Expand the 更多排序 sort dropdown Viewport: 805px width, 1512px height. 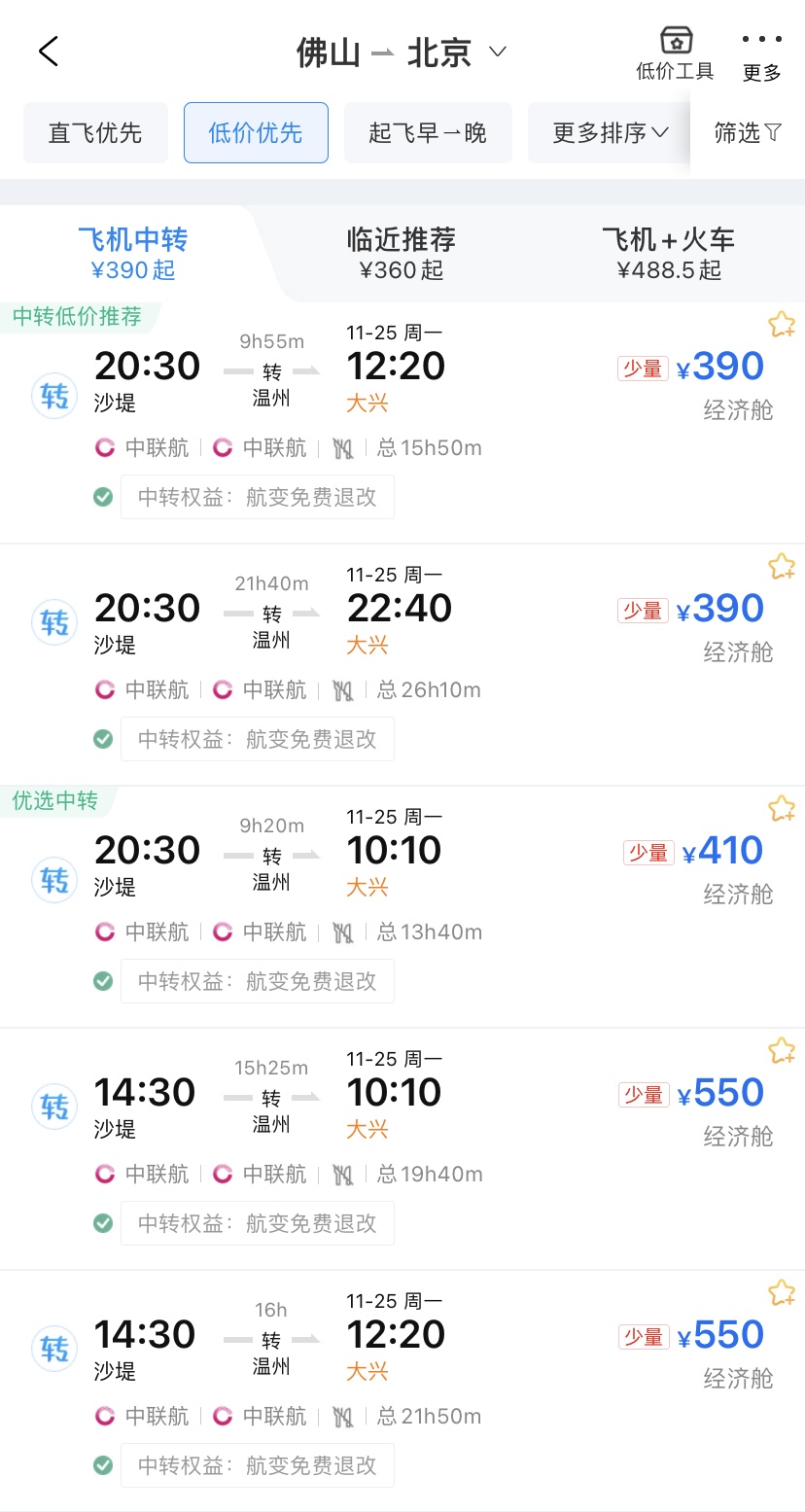611,132
